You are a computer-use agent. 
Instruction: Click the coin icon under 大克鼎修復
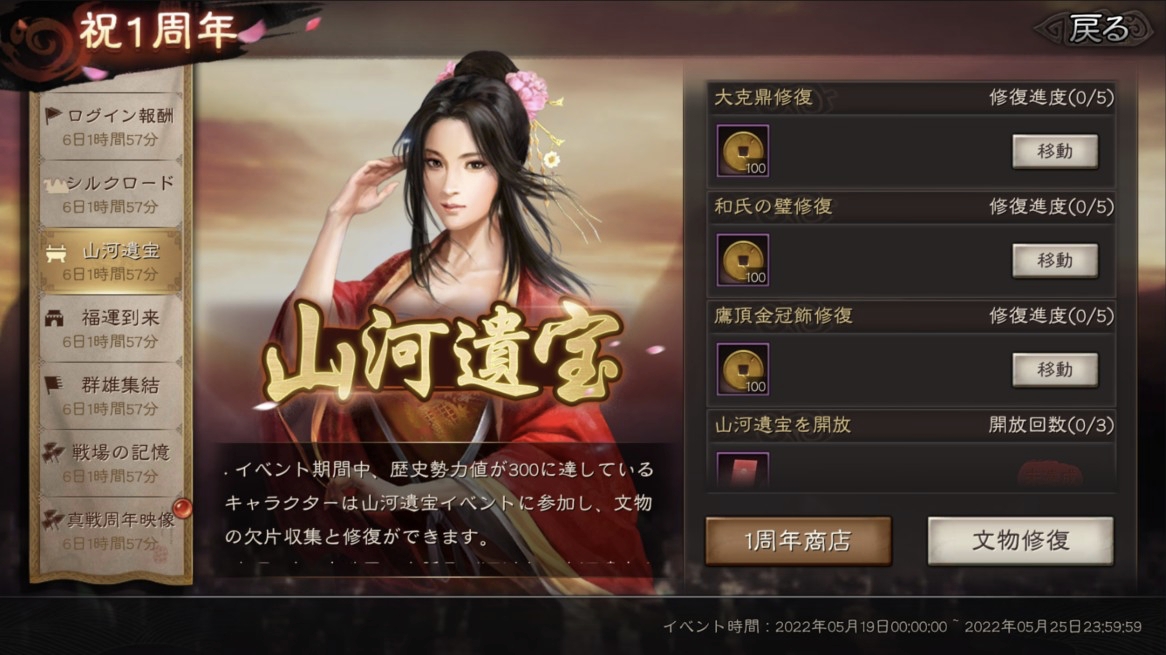point(742,151)
